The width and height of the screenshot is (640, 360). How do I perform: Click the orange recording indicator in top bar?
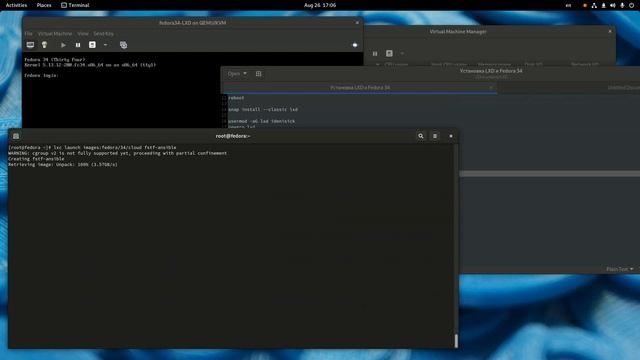[584, 5]
